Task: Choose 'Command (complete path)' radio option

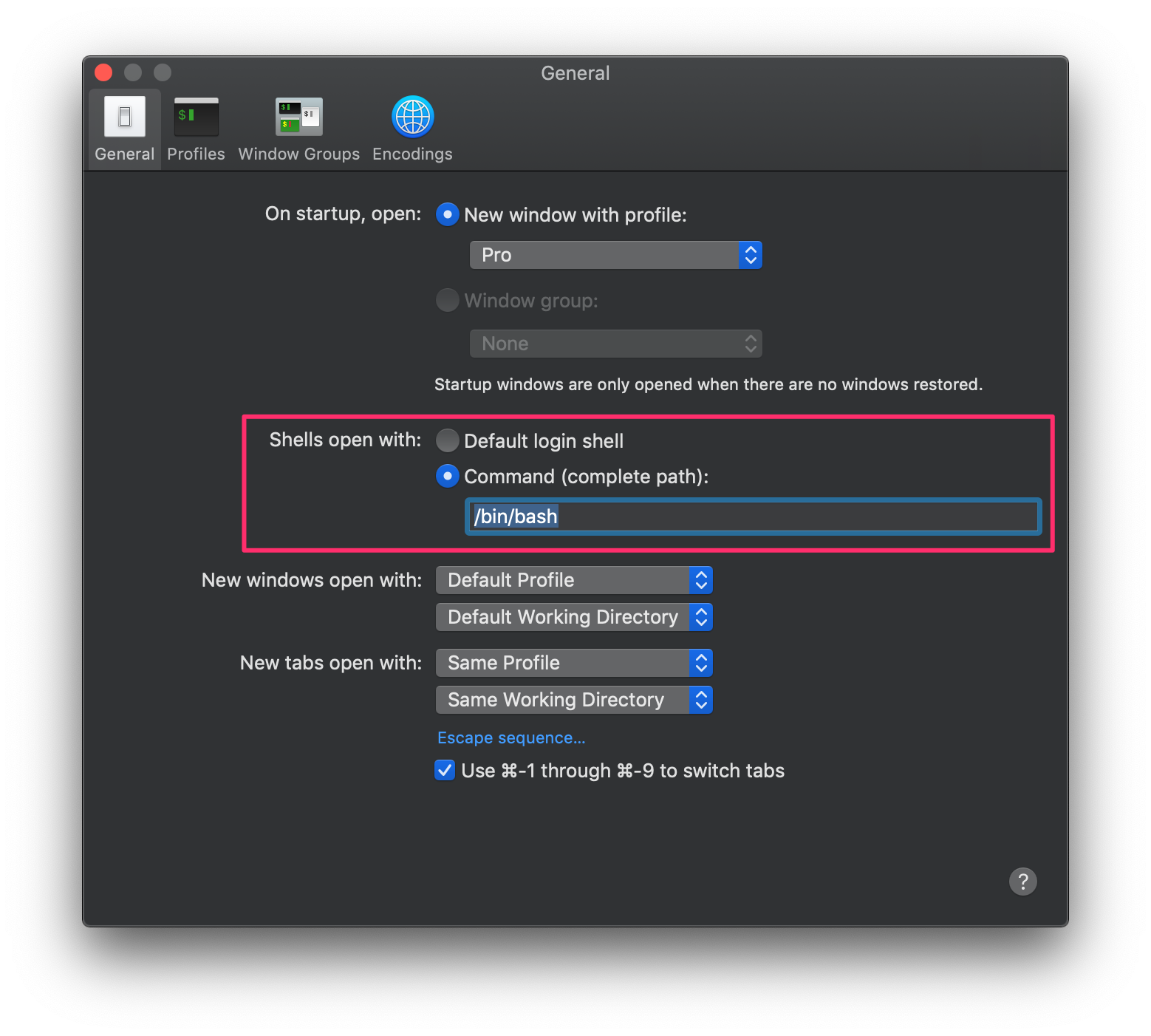Action: (x=447, y=476)
